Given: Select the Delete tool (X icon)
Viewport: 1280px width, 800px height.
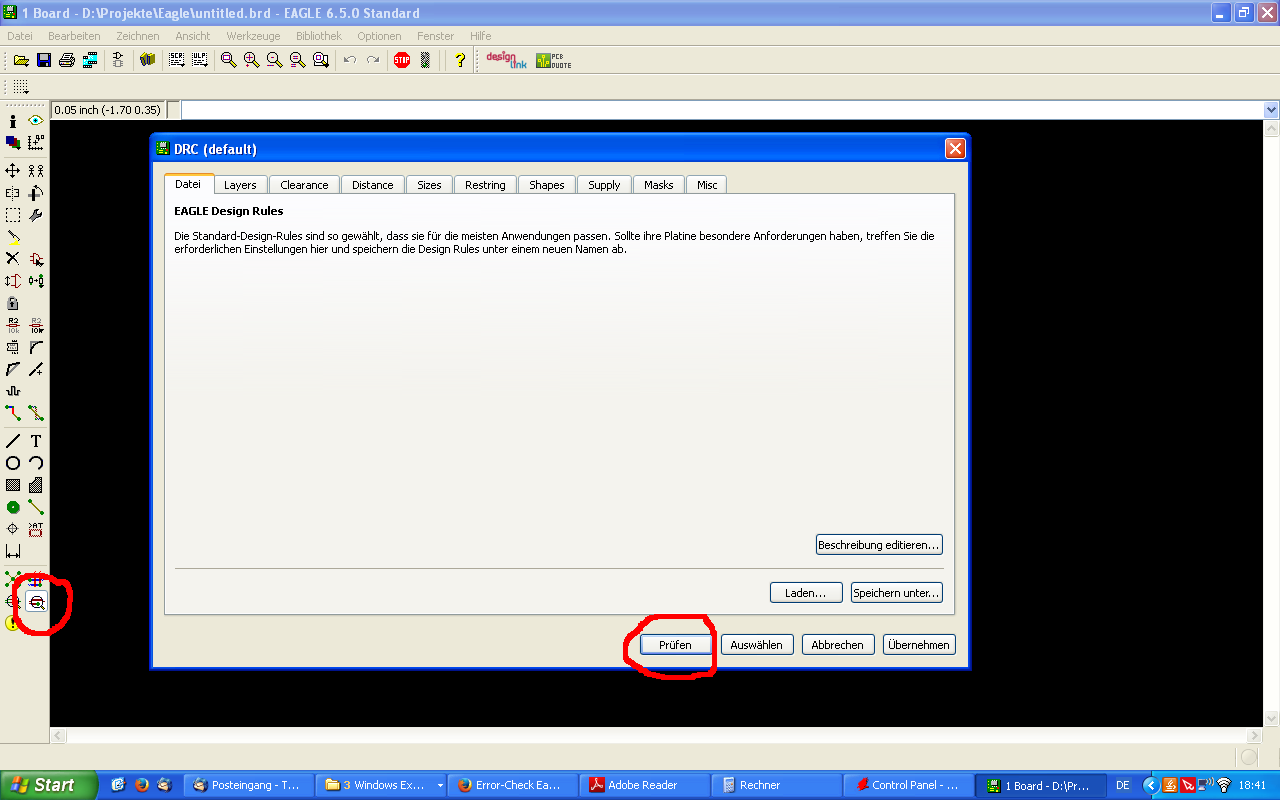Looking at the screenshot, I should tap(13, 259).
